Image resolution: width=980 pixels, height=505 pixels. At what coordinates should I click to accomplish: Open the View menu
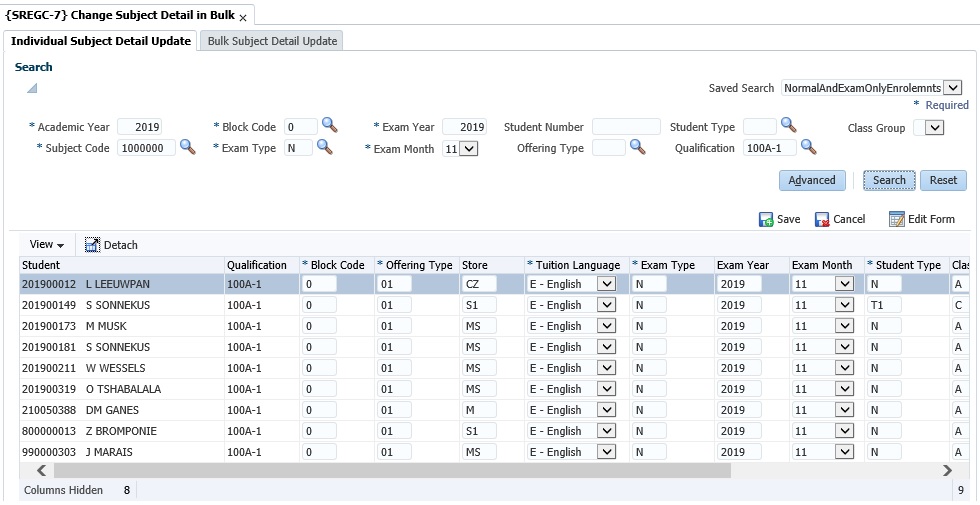tap(47, 244)
